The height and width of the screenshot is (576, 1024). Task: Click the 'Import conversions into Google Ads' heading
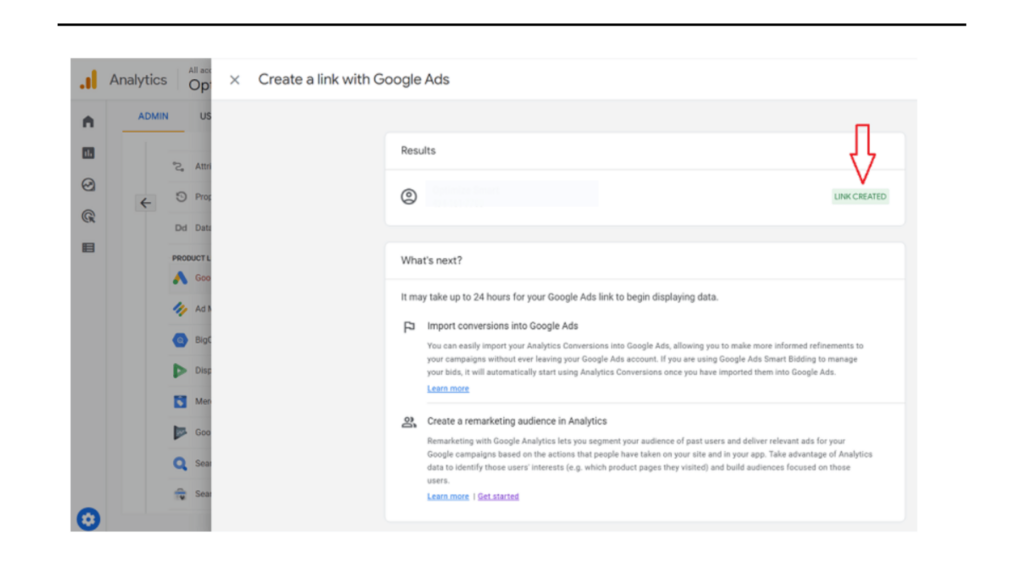502,326
